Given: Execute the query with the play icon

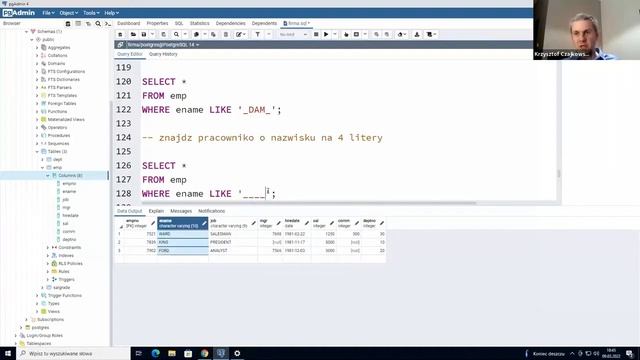Looking at the screenshot, I should coord(326,35).
